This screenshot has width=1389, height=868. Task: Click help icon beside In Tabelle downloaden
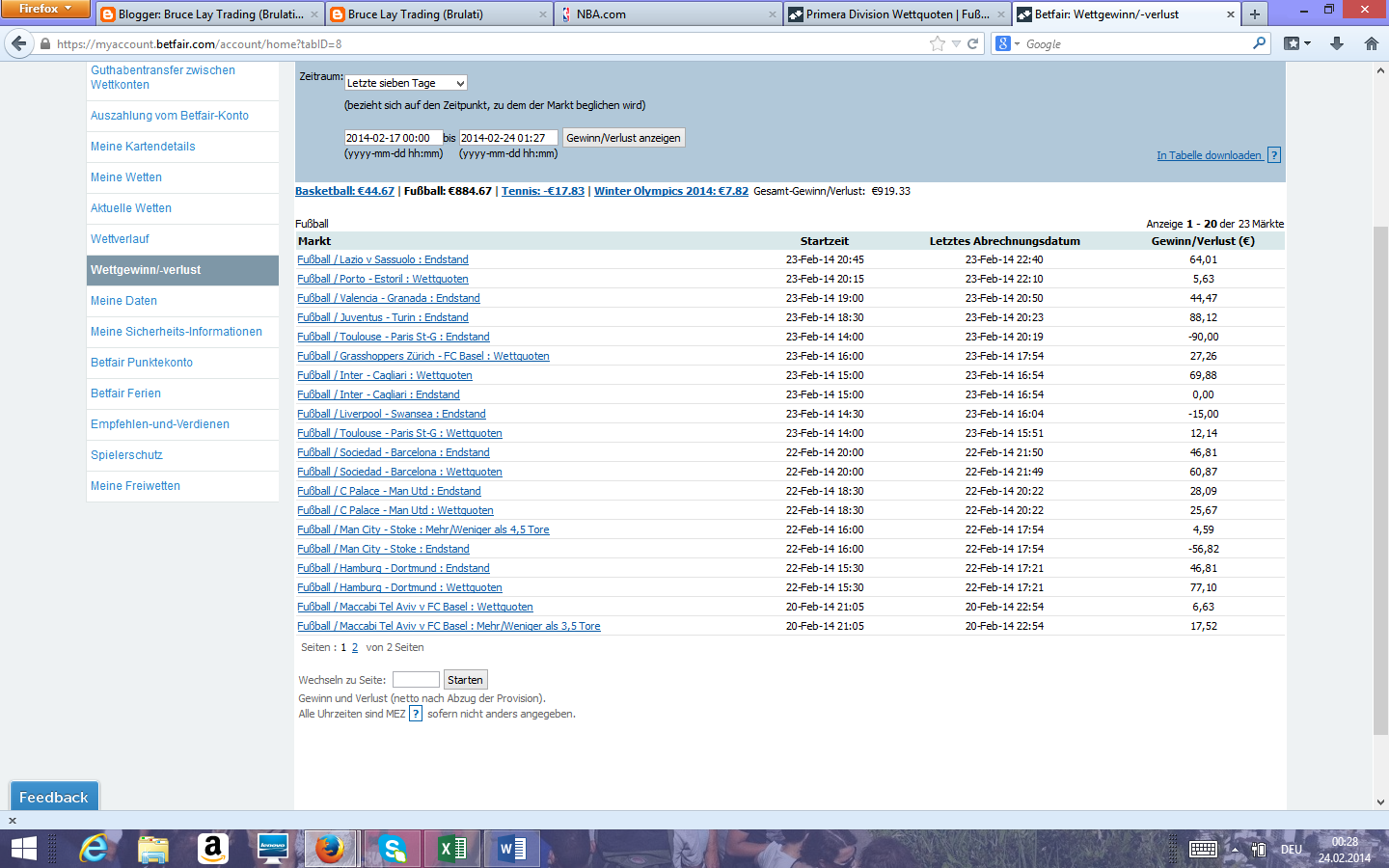point(1273,155)
